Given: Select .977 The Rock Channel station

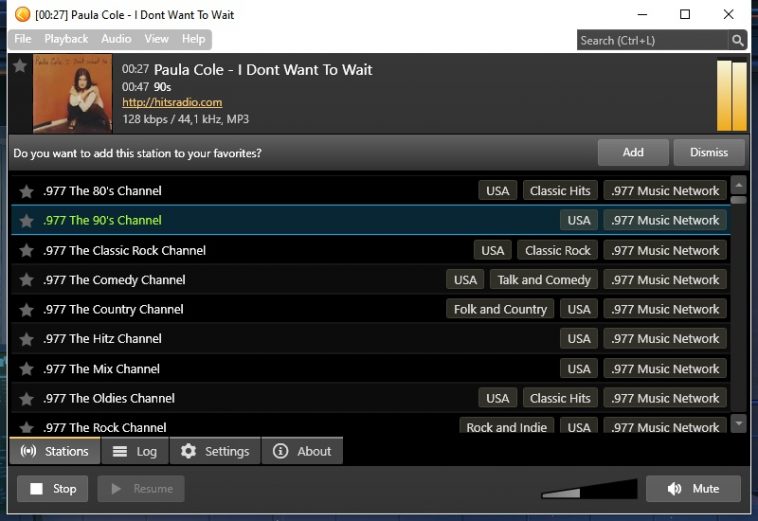Looking at the screenshot, I should [371, 423].
